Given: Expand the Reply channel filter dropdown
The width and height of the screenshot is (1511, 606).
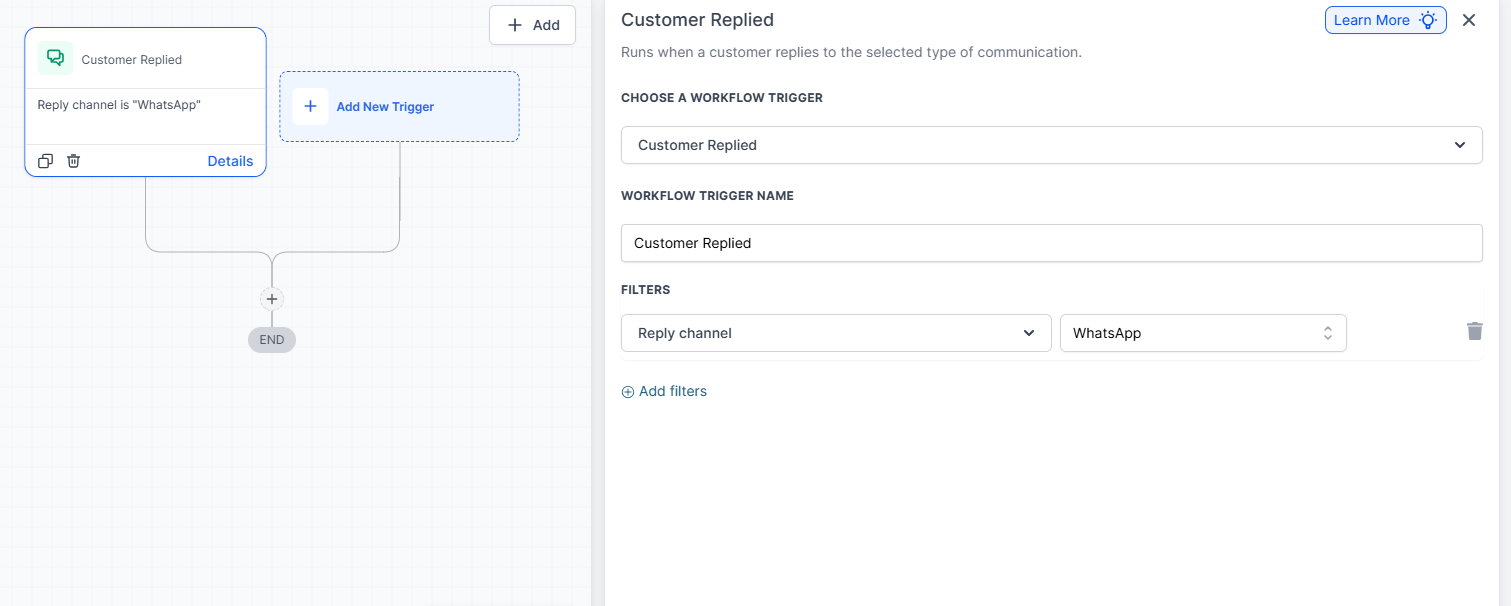Looking at the screenshot, I should [835, 333].
